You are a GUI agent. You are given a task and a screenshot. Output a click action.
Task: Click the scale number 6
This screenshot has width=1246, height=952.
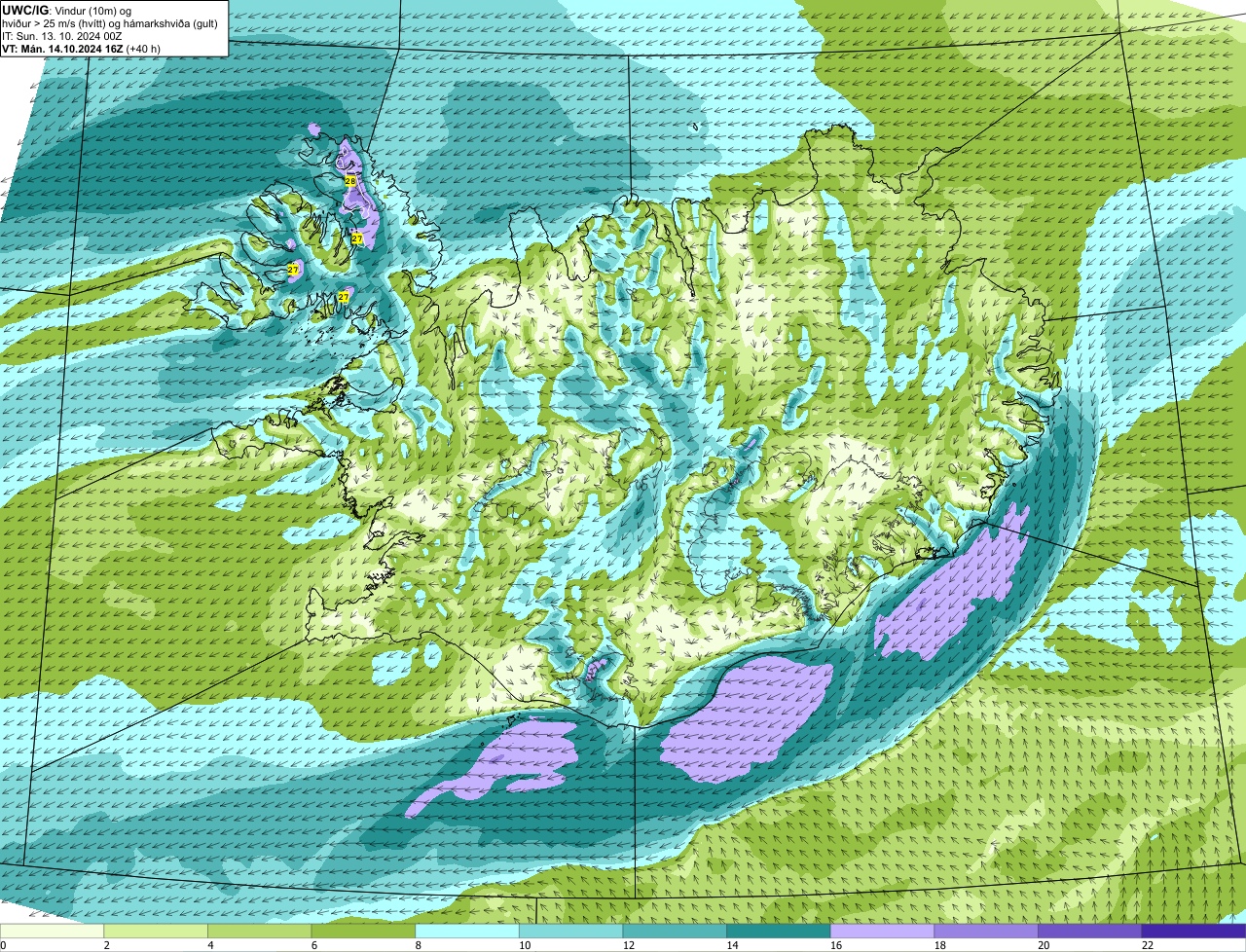[x=313, y=945]
